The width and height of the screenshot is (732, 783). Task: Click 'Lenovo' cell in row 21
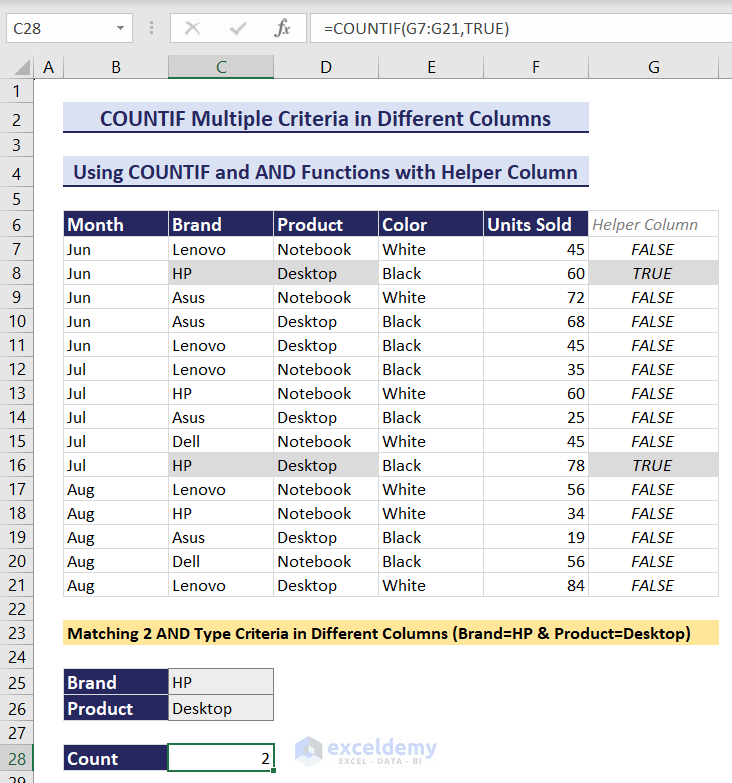coord(221,585)
